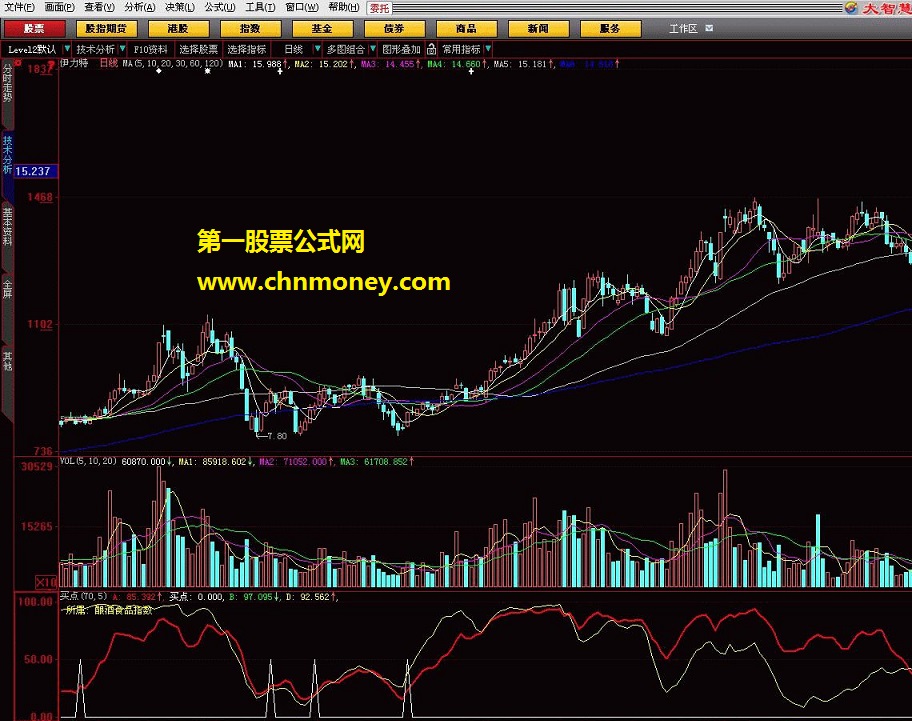
Task: Select the 指数 category button
Action: [x=250, y=28]
